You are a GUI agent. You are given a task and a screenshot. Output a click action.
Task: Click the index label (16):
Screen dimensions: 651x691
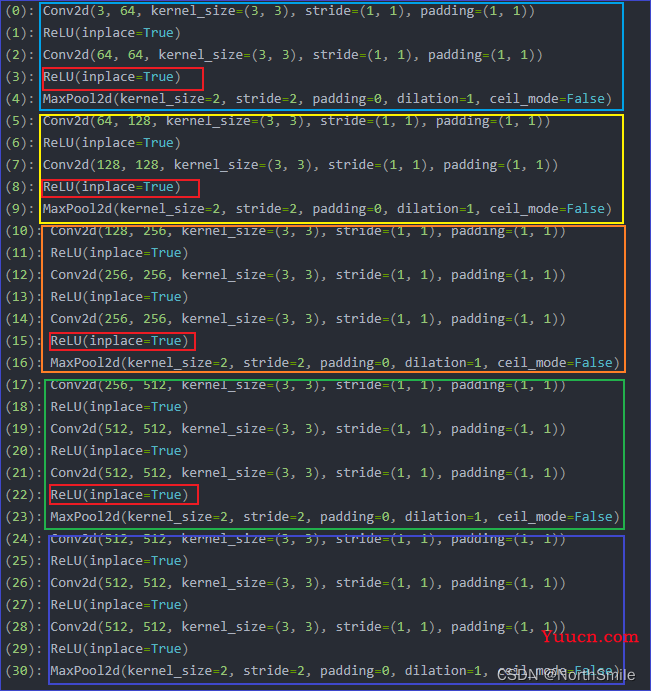tap(23, 363)
